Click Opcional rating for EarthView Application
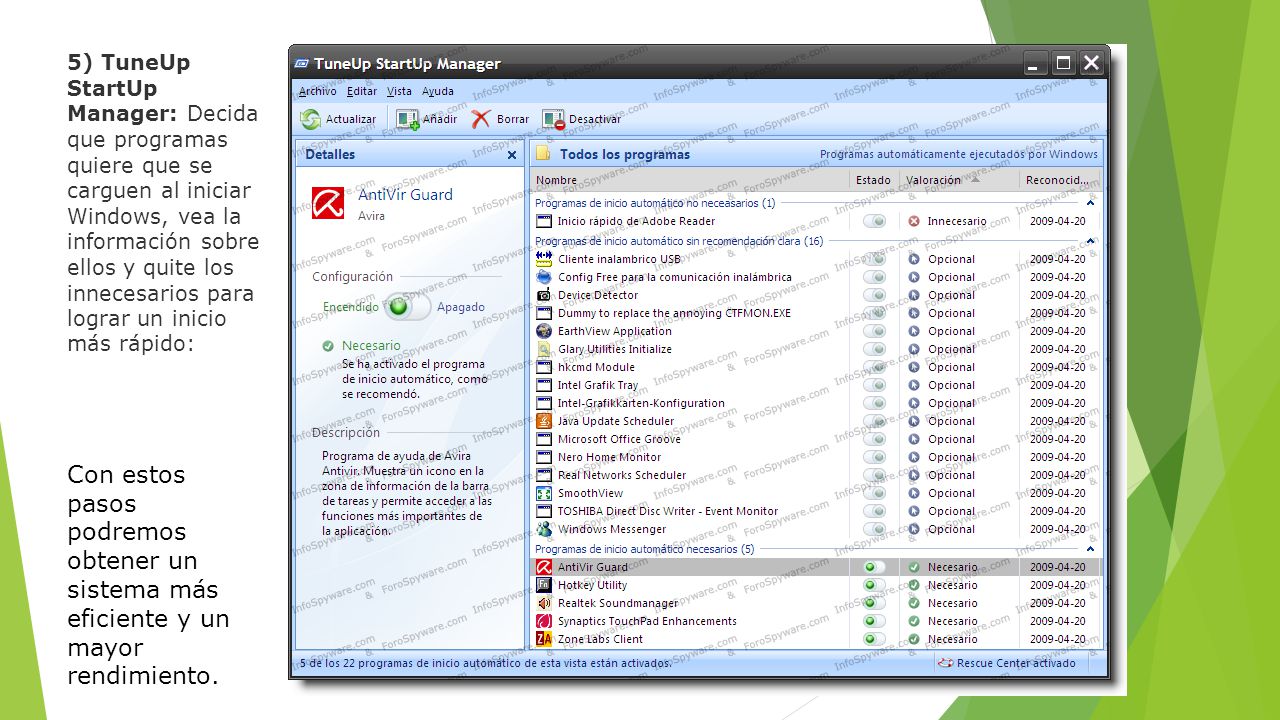The image size is (1280, 720). 951,331
